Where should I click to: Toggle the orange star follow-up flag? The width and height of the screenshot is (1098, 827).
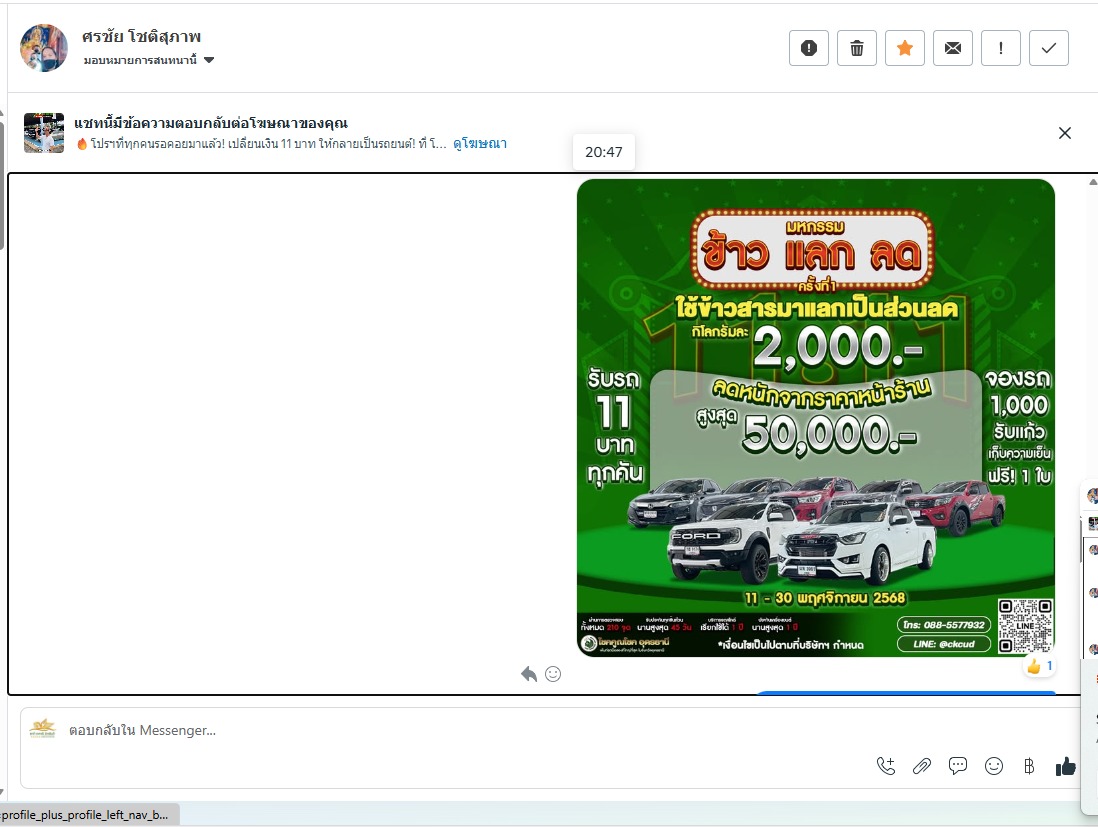point(905,48)
